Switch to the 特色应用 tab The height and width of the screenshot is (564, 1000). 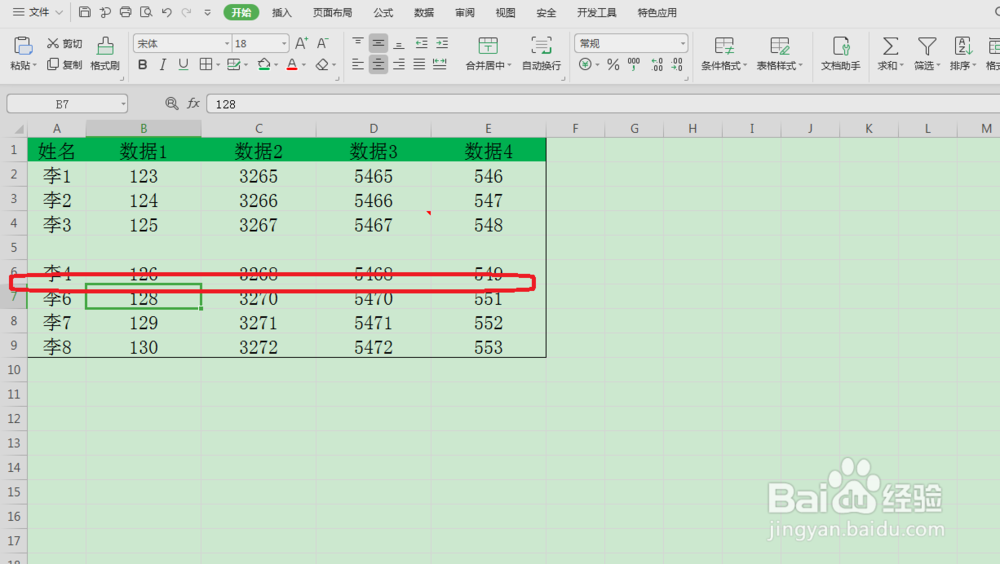coord(657,12)
